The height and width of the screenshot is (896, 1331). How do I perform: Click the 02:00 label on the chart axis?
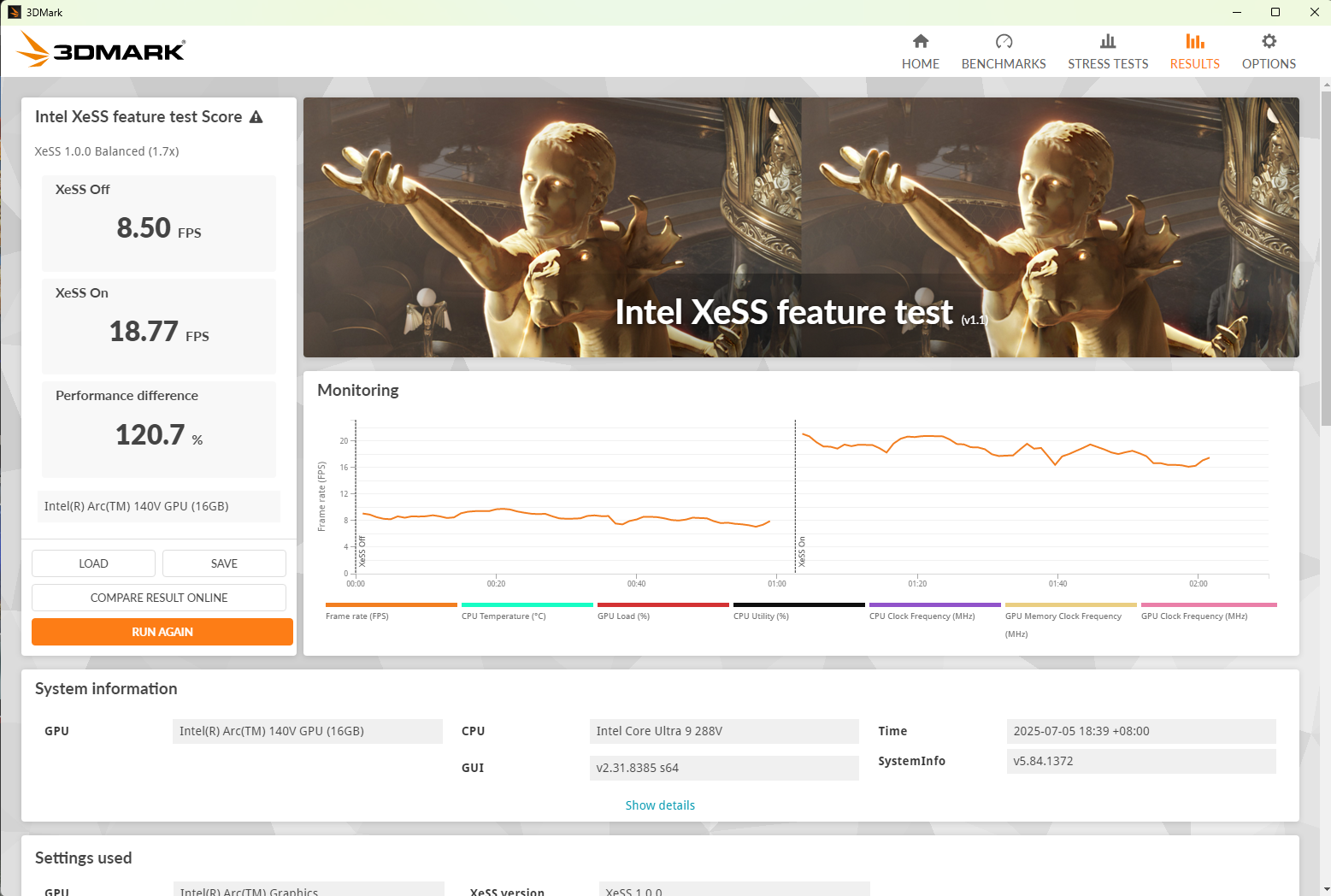(1198, 584)
